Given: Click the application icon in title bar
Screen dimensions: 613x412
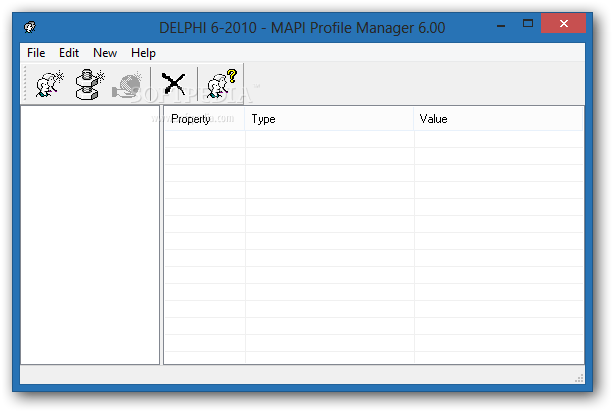Looking at the screenshot, I should [30, 27].
